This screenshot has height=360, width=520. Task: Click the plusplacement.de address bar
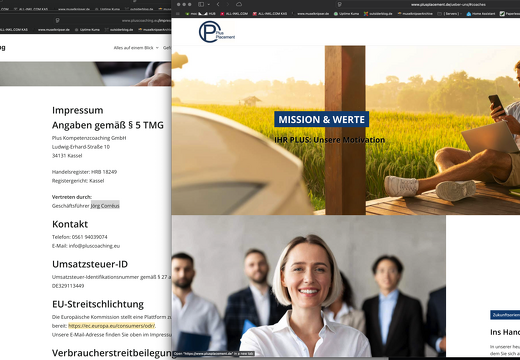coord(448,4)
